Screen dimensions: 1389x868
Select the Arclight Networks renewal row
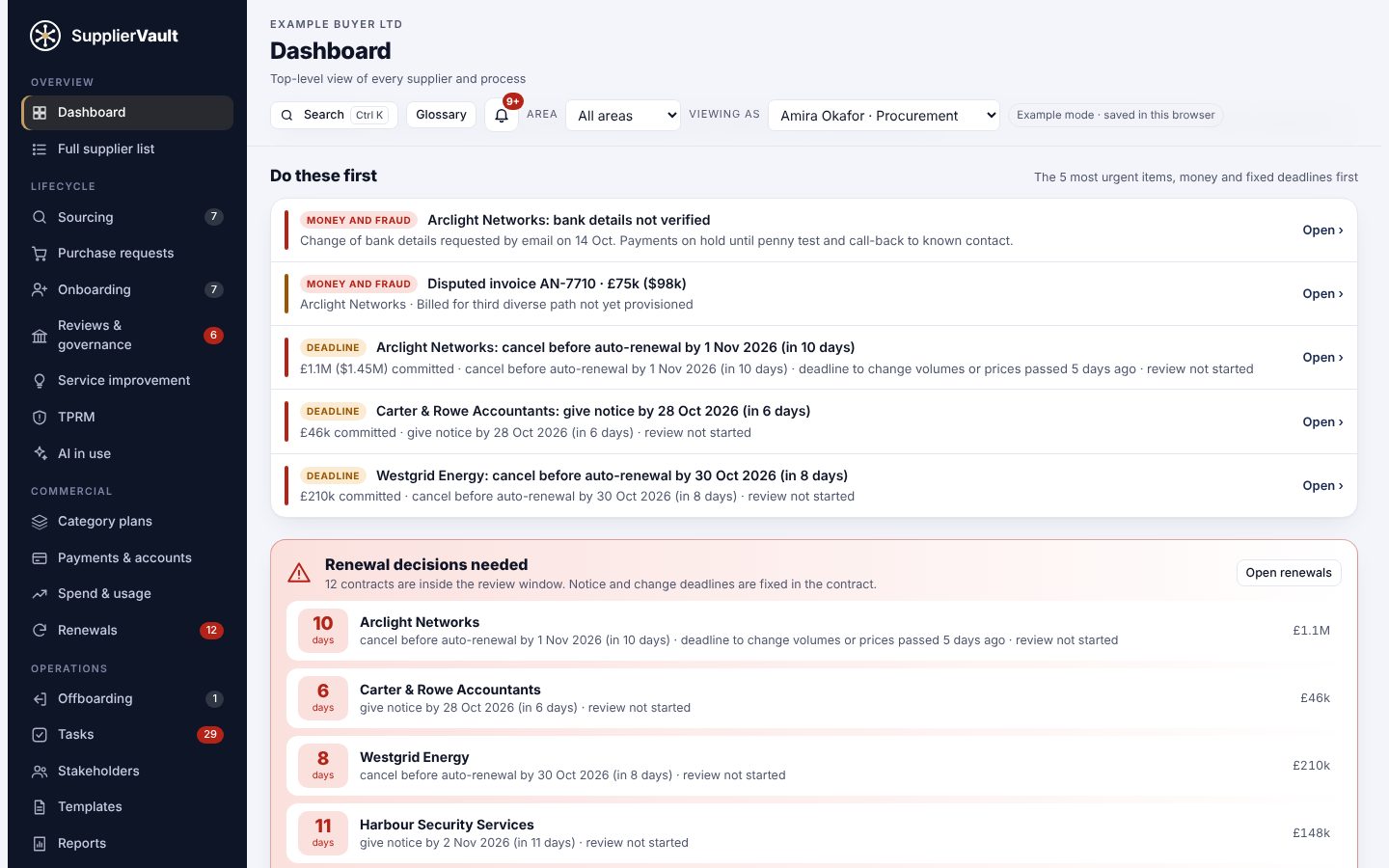pos(814,631)
